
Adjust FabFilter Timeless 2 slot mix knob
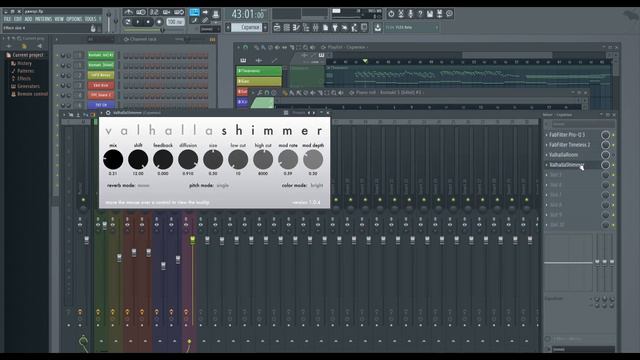click(605, 145)
